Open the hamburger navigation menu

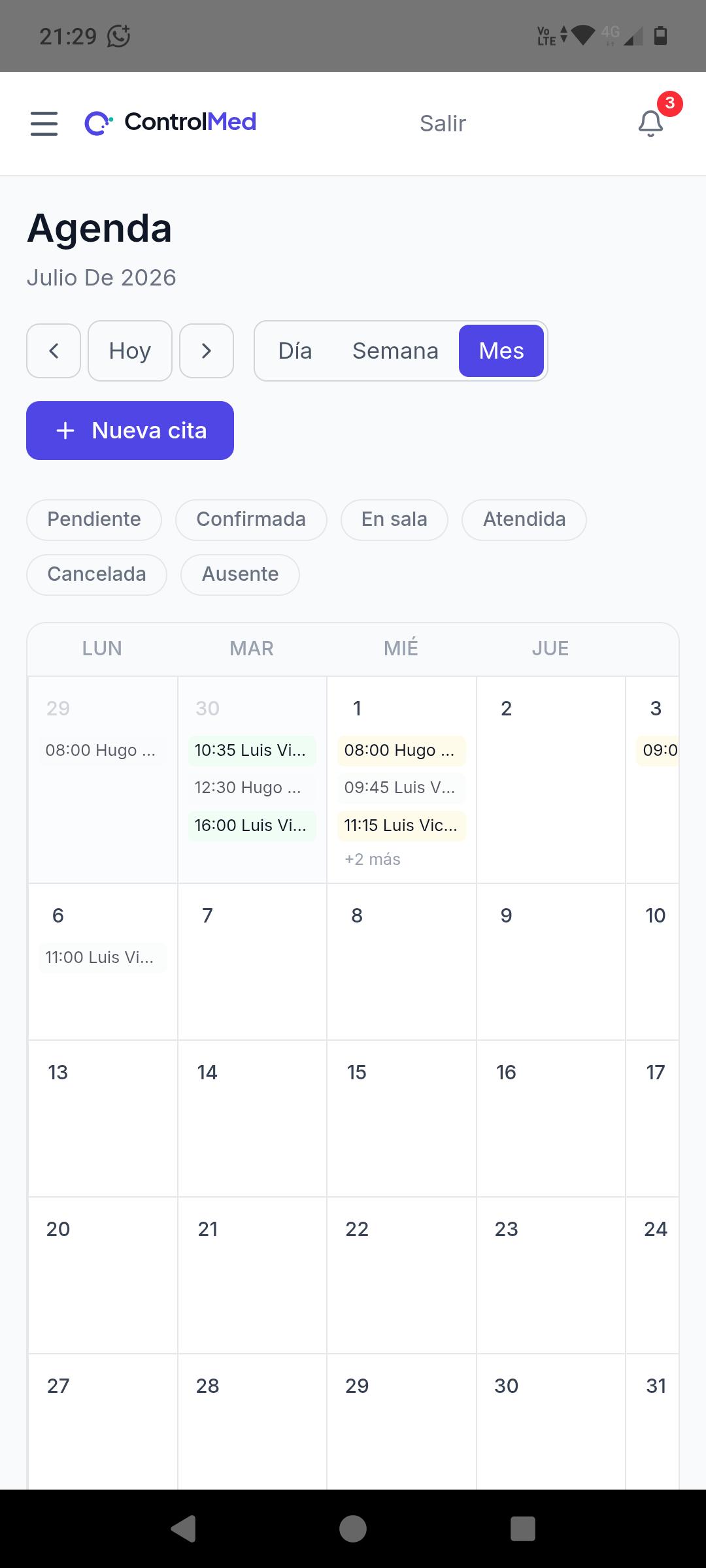pos(44,123)
